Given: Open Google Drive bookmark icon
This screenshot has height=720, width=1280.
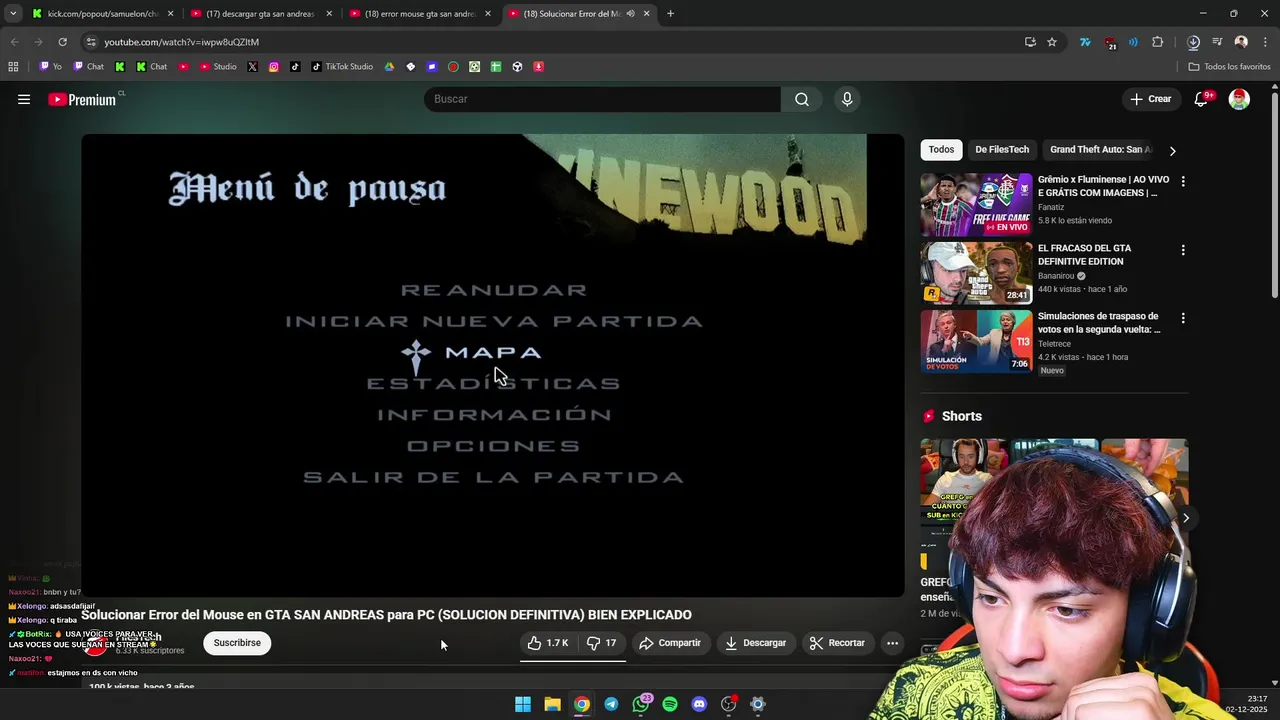Looking at the screenshot, I should pyautogui.click(x=389, y=67).
